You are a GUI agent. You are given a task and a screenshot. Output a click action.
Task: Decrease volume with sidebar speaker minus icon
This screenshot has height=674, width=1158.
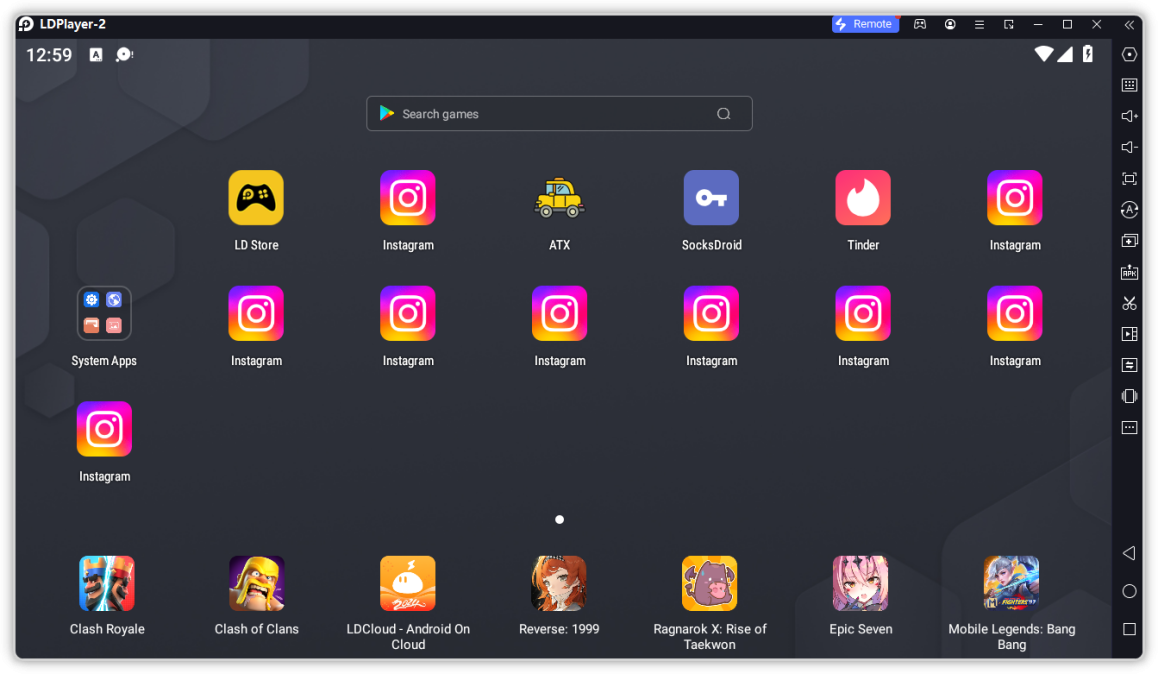pyautogui.click(x=1129, y=147)
